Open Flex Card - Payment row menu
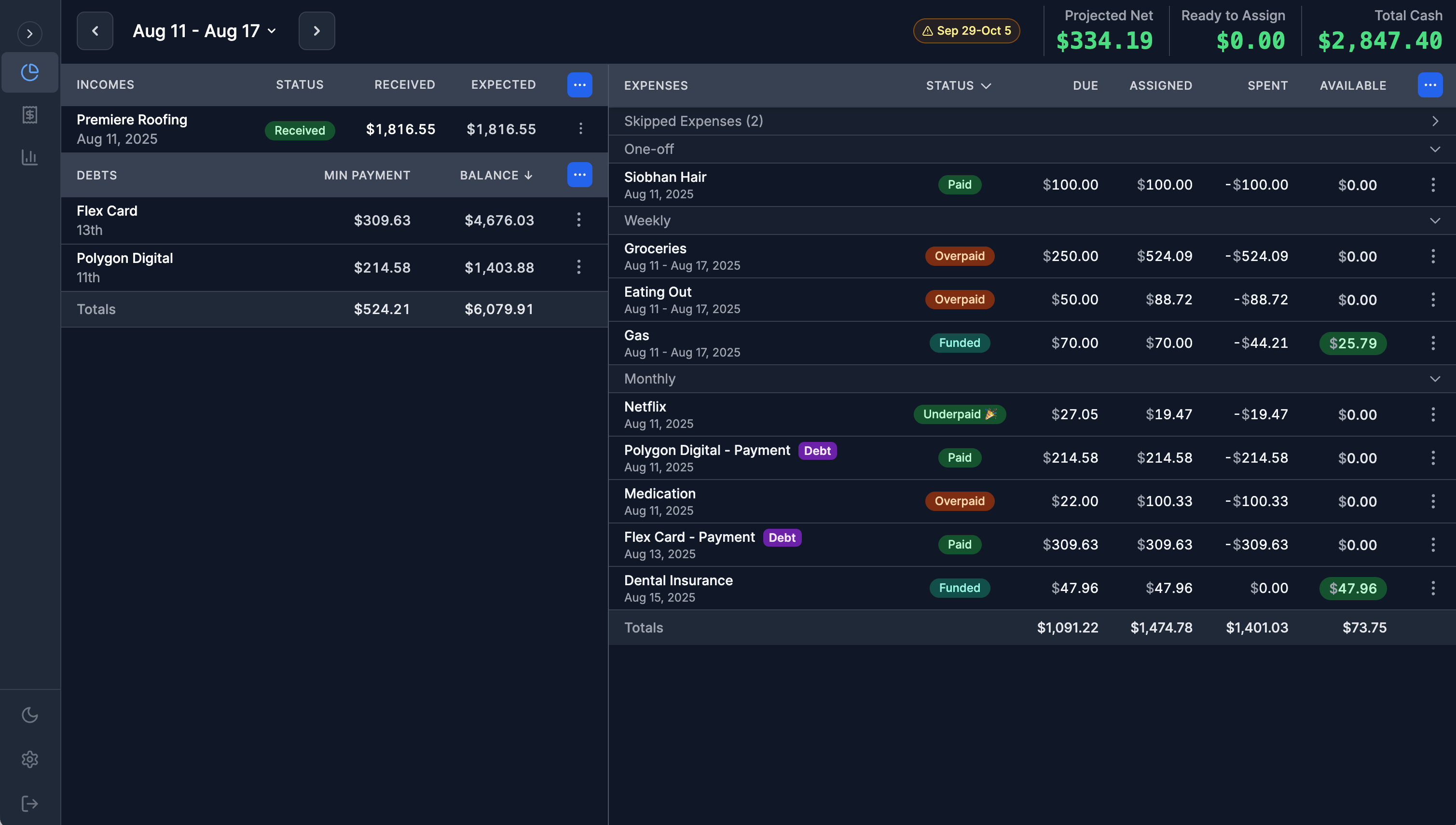The width and height of the screenshot is (1456, 825). 1433,545
